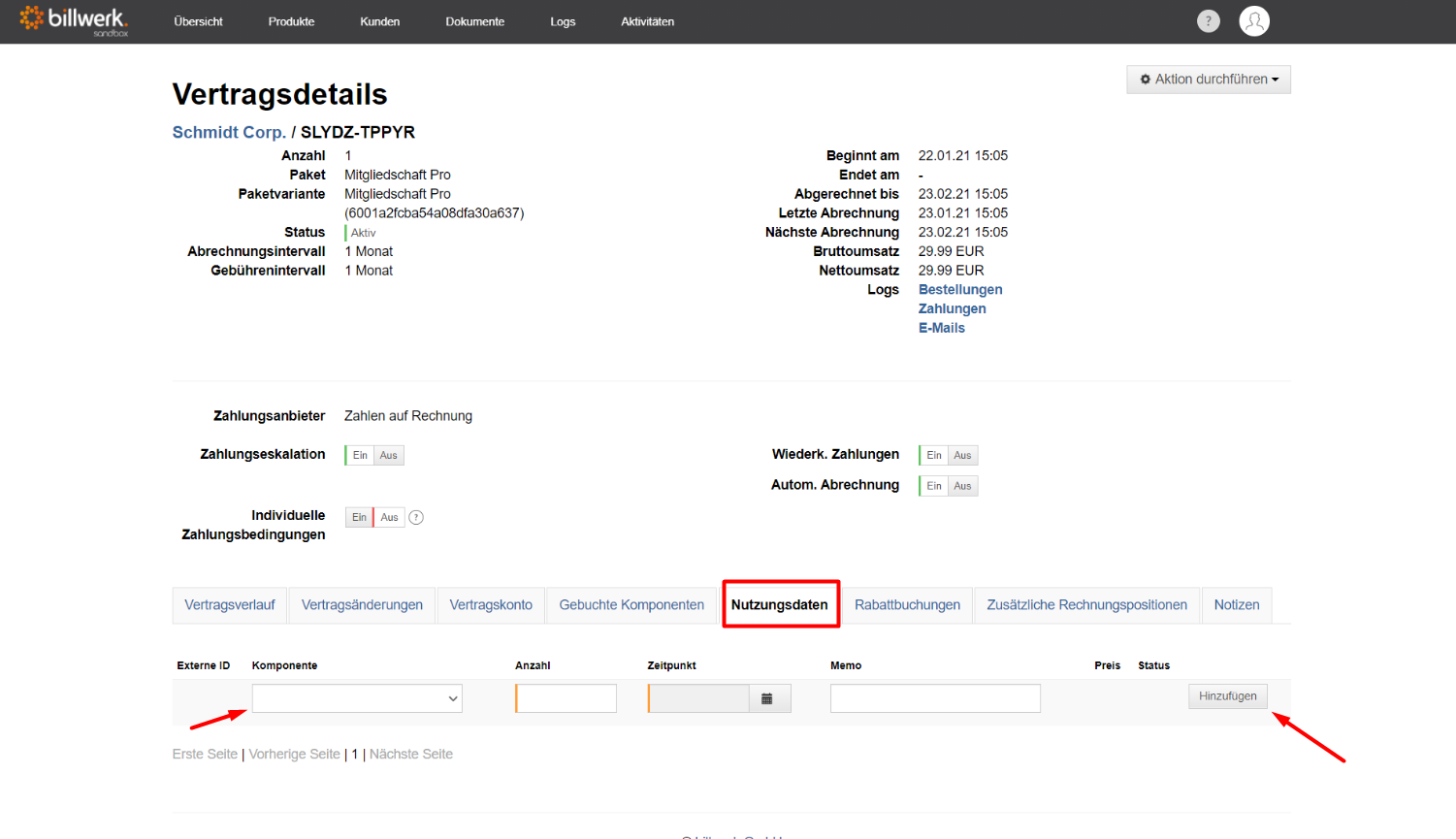Disable Individuelle Zahlungsbedingungen with Aus
The width and height of the screenshot is (1456, 839).
click(389, 517)
